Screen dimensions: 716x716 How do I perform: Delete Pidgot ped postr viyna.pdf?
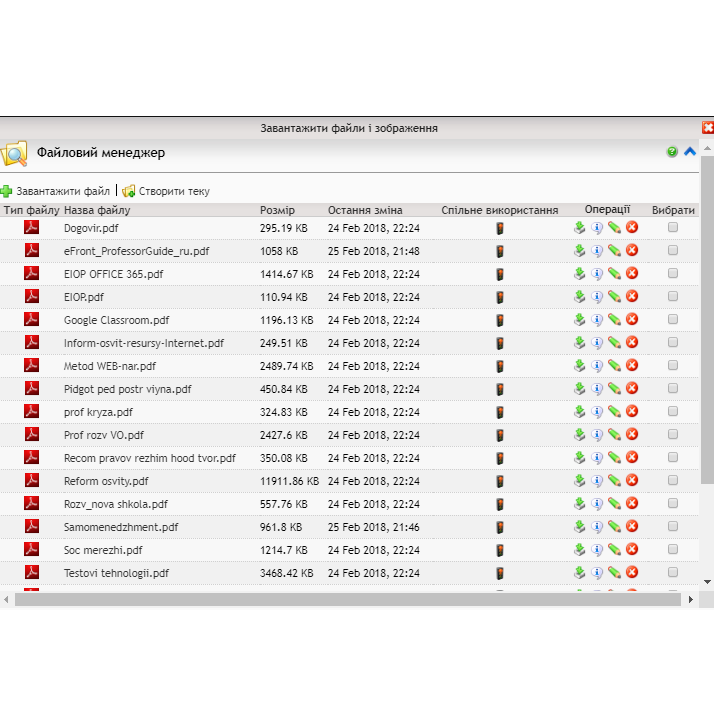point(632,388)
